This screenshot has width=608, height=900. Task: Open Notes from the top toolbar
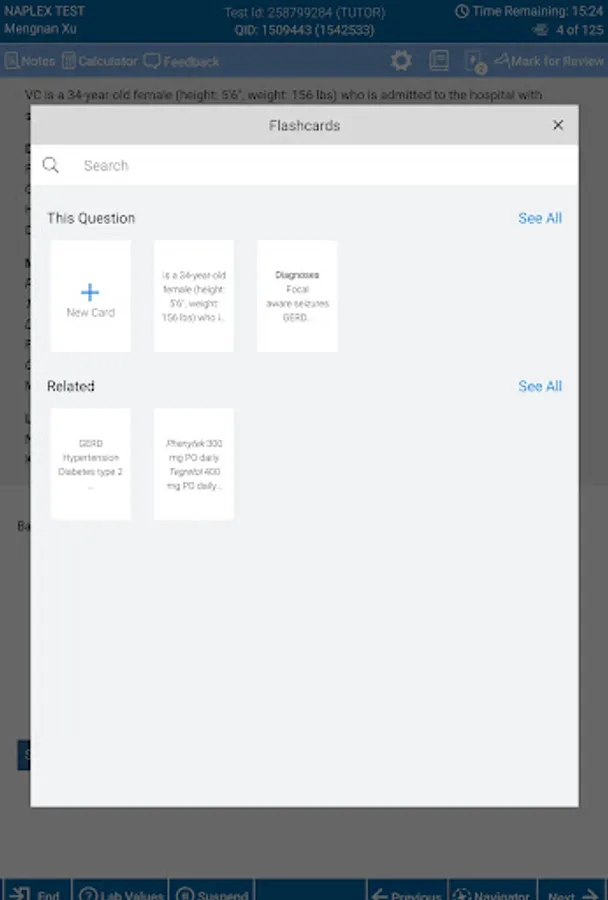point(30,61)
